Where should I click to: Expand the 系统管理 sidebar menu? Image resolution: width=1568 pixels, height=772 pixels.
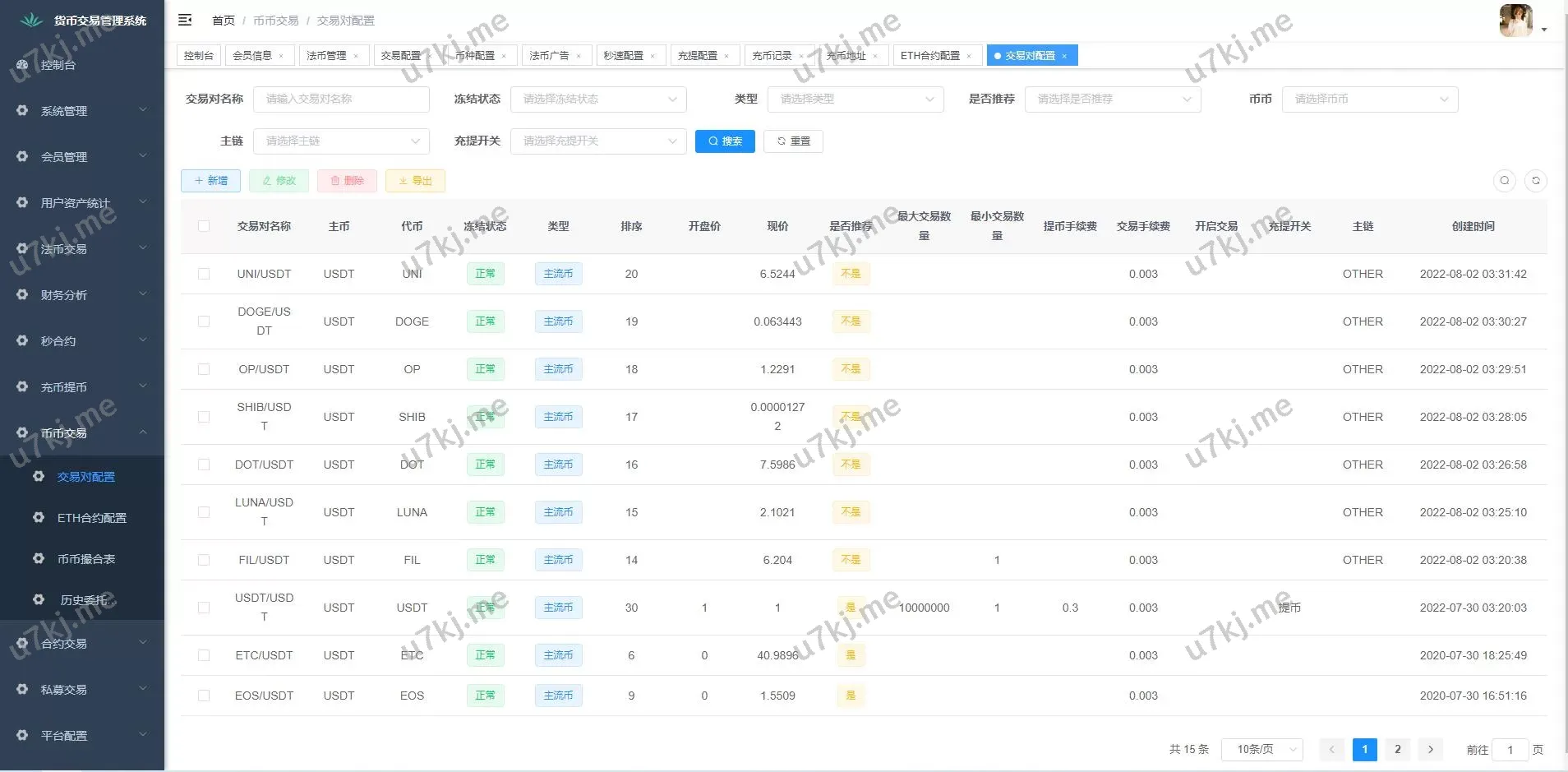tap(82, 111)
